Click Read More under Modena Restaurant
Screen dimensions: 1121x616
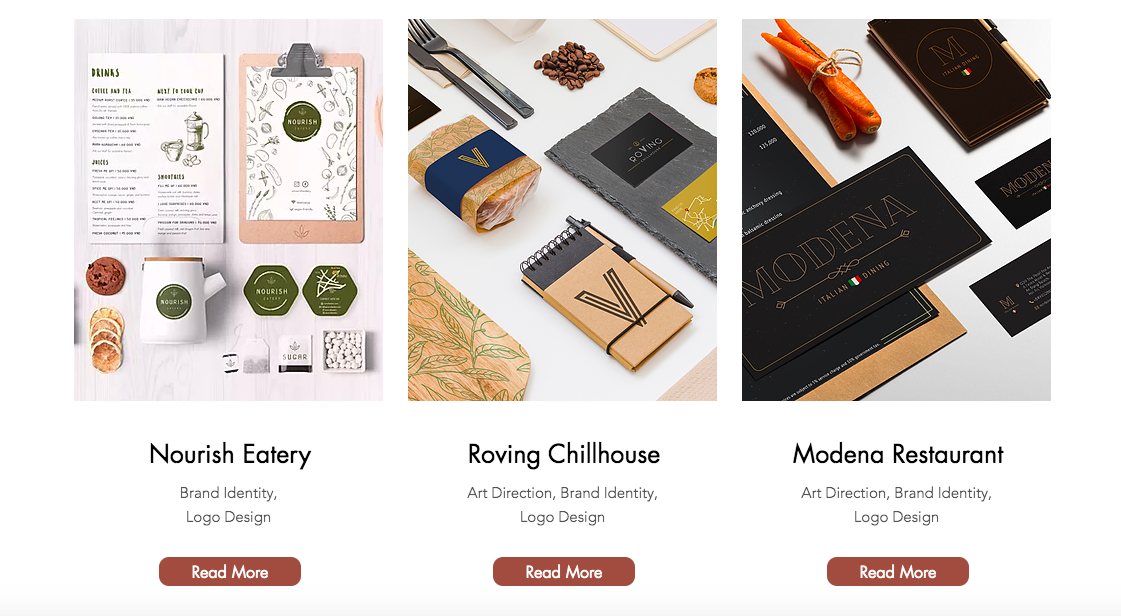point(897,572)
